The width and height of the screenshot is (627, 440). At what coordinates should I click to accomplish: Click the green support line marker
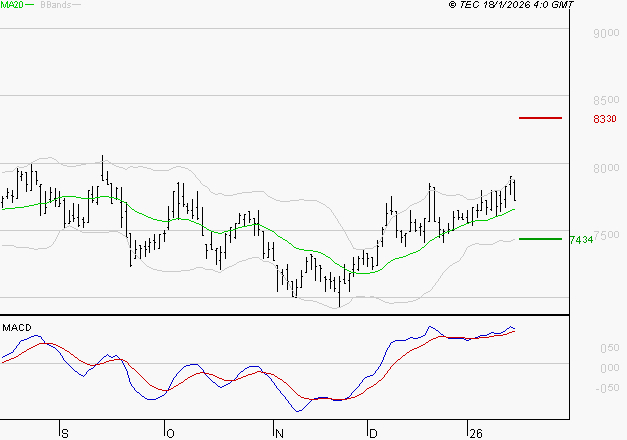click(x=540, y=239)
